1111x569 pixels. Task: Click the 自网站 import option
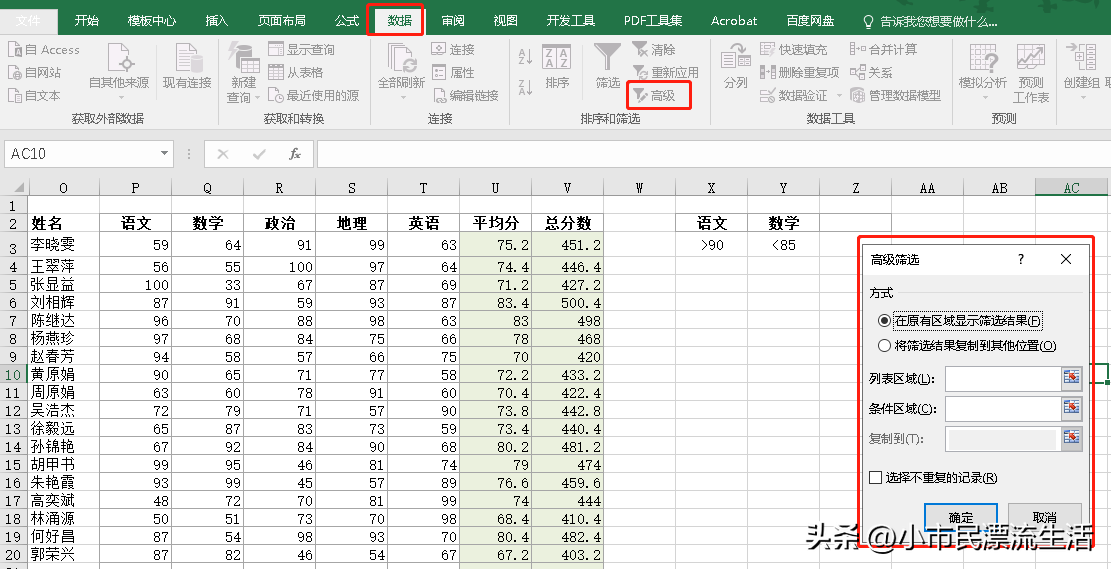(x=34, y=72)
